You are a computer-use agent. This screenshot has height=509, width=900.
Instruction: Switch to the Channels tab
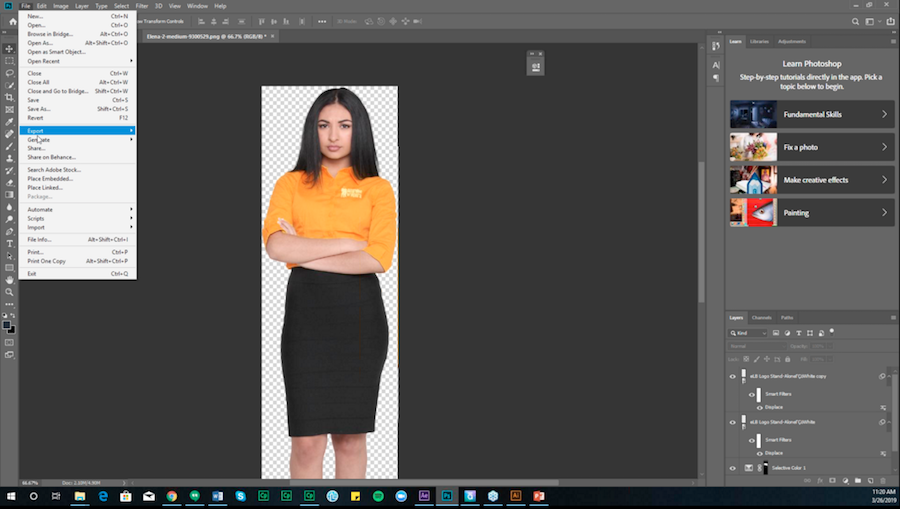coord(761,317)
